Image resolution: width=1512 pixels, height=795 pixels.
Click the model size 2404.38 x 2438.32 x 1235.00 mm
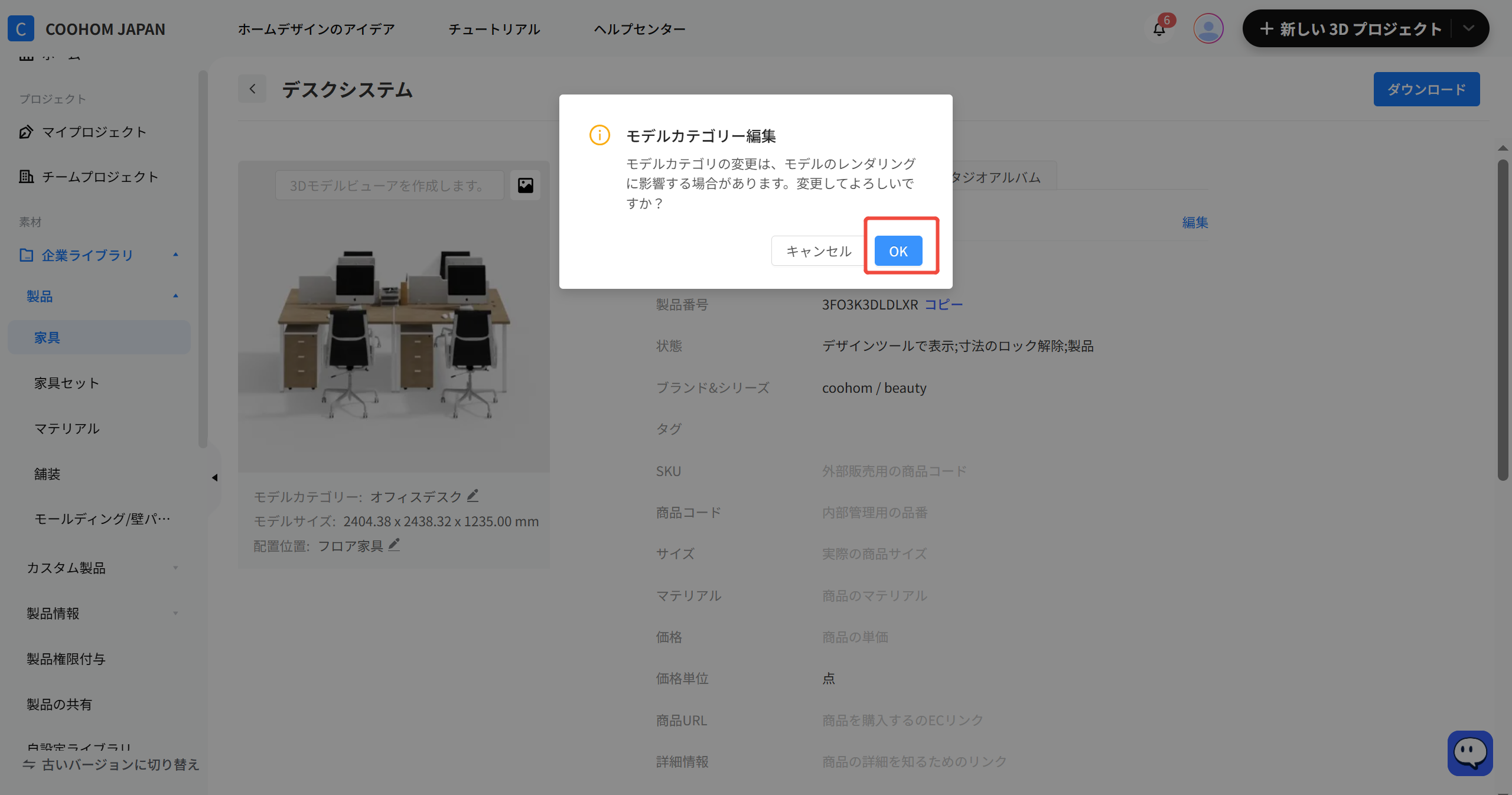(x=441, y=521)
